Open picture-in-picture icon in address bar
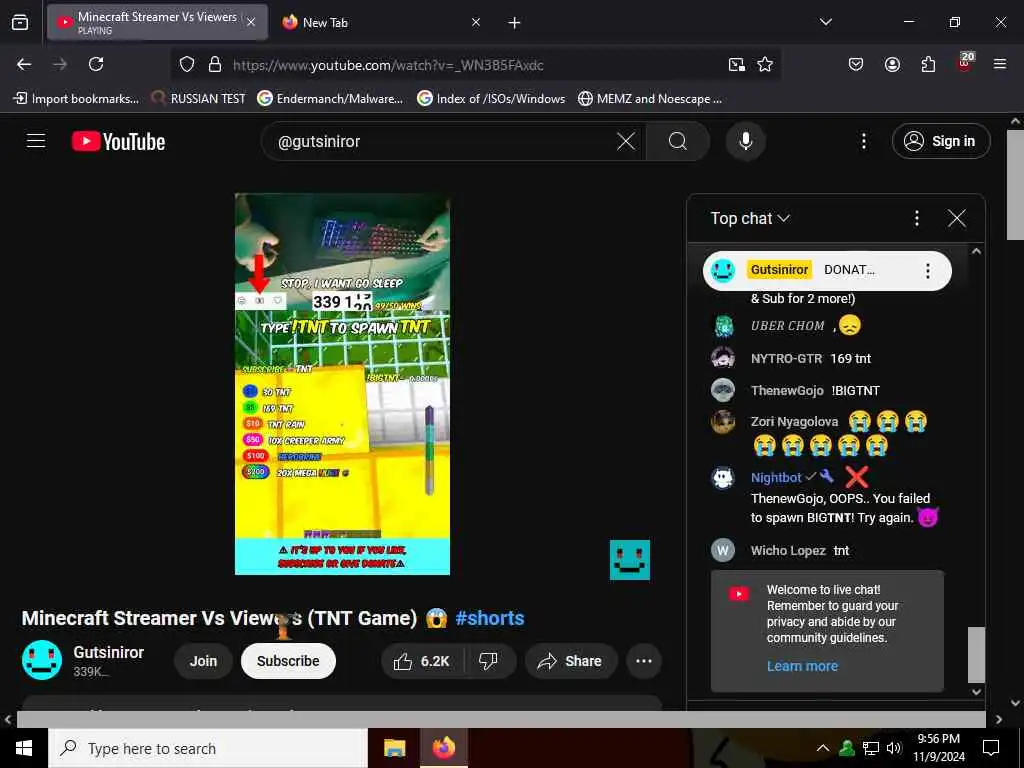 coord(737,64)
